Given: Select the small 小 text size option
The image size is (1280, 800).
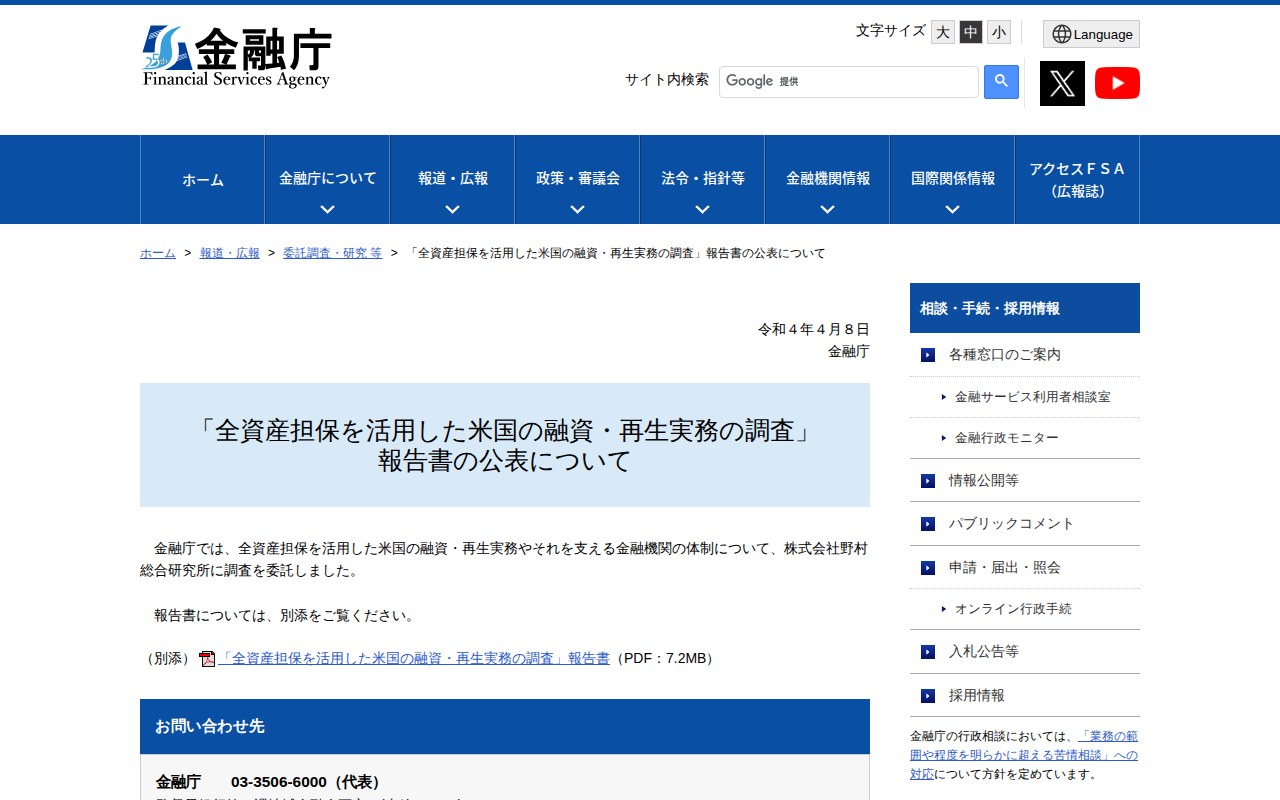Looking at the screenshot, I should [998, 32].
